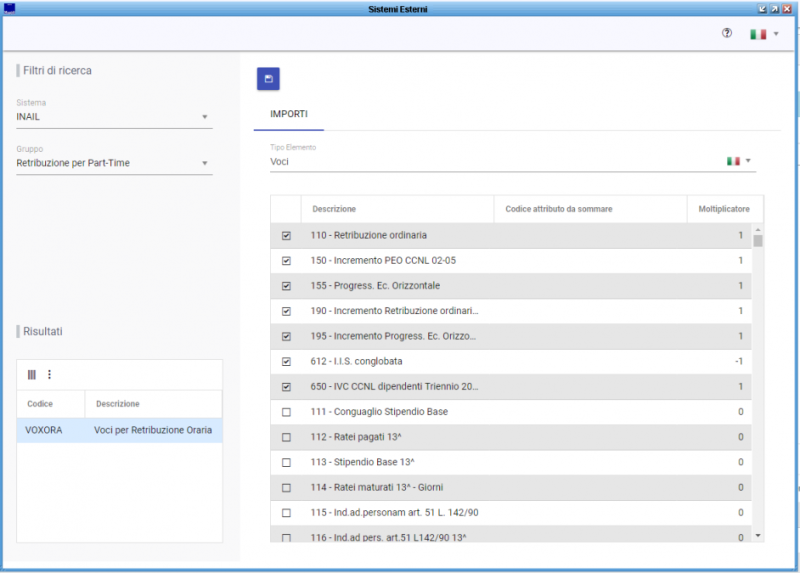Check 112 - Ratei pagati 13^ checkbox
The width and height of the screenshot is (800, 573).
pos(286,437)
